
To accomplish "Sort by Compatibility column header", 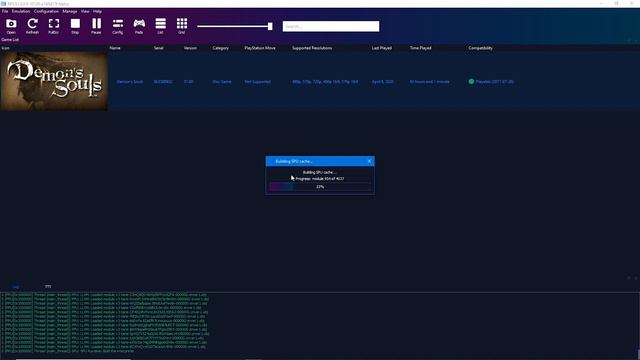I will click(x=480, y=48).
